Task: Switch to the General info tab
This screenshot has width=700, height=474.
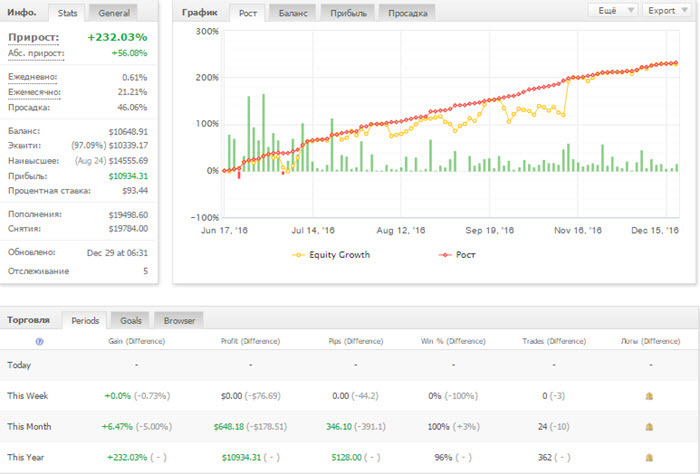Action: click(x=113, y=13)
